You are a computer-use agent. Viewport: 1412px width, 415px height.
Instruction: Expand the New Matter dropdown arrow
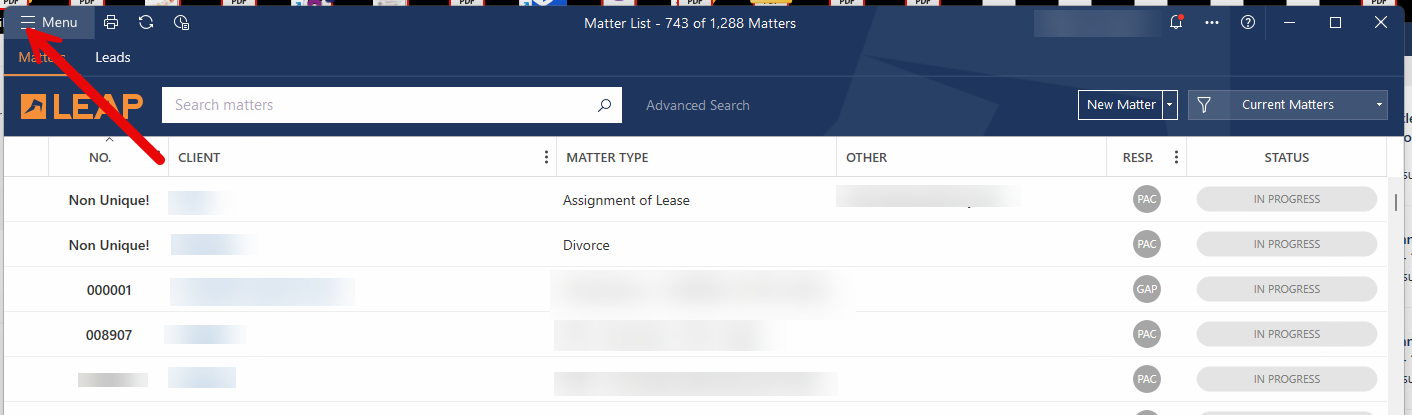[x=1170, y=105]
